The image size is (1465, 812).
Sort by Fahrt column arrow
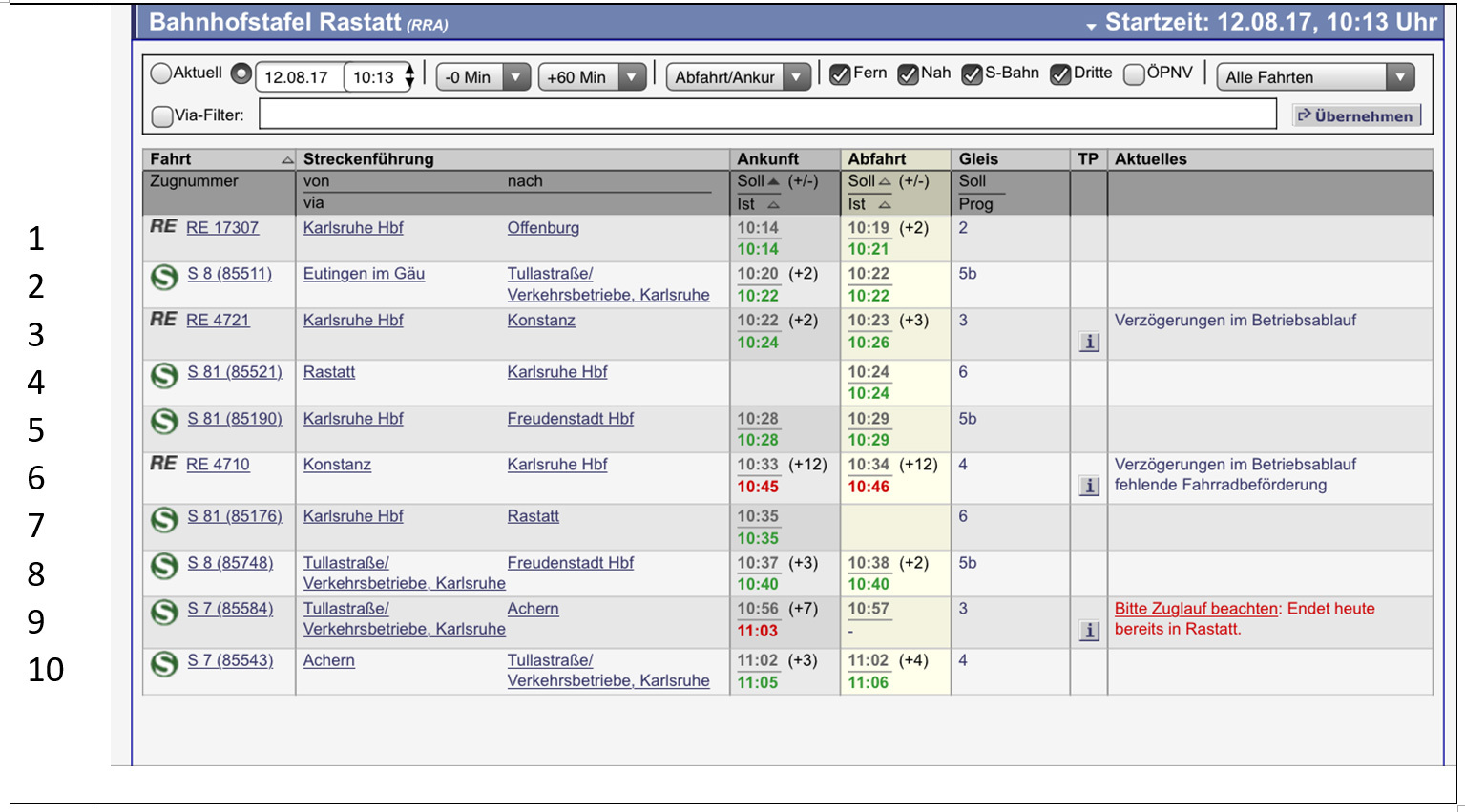287,160
